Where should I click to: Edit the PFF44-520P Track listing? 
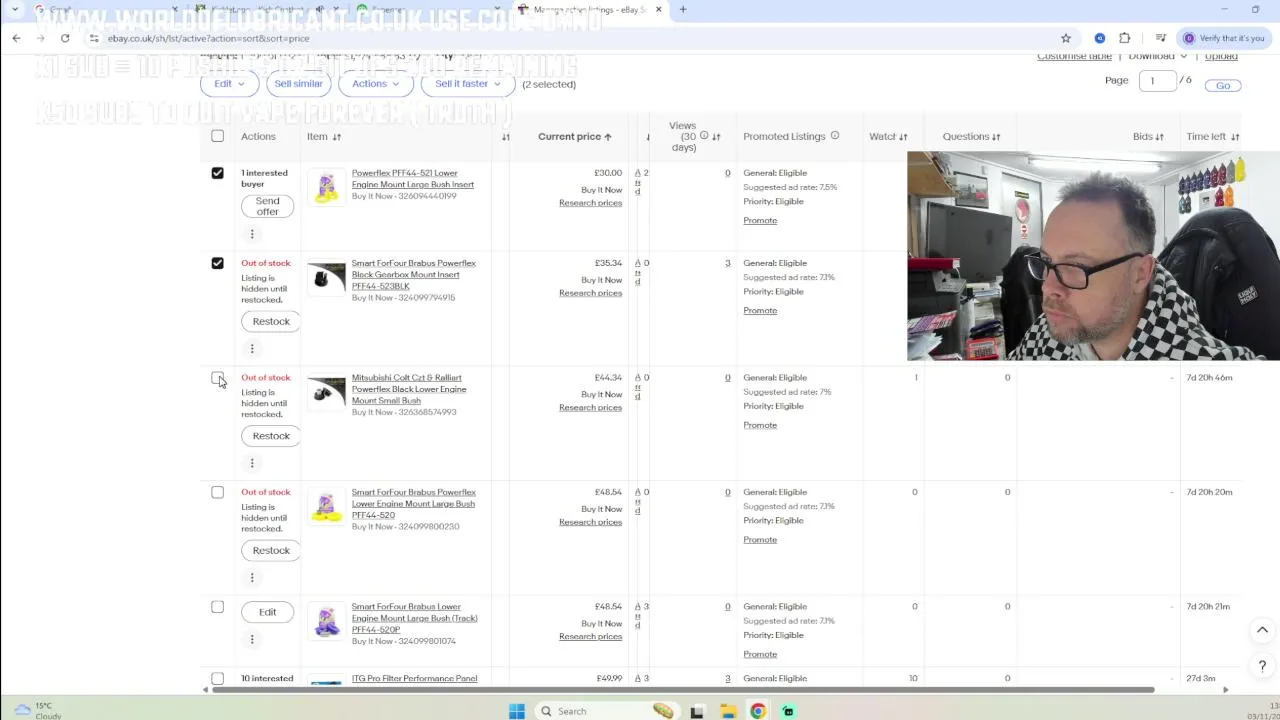click(x=267, y=612)
